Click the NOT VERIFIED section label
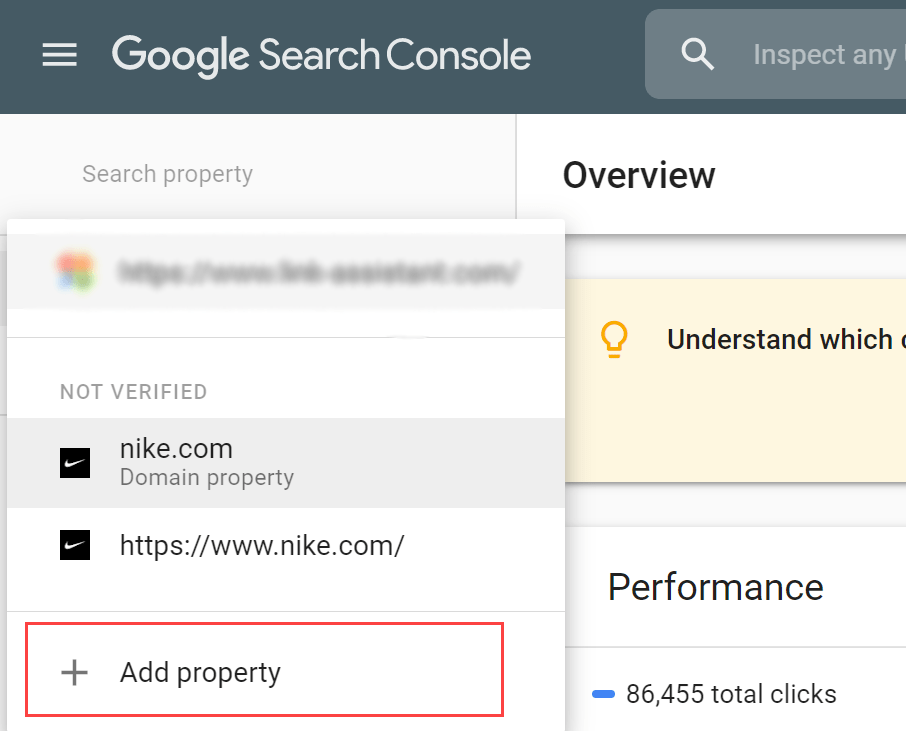The height and width of the screenshot is (731, 906). pyautogui.click(x=133, y=392)
